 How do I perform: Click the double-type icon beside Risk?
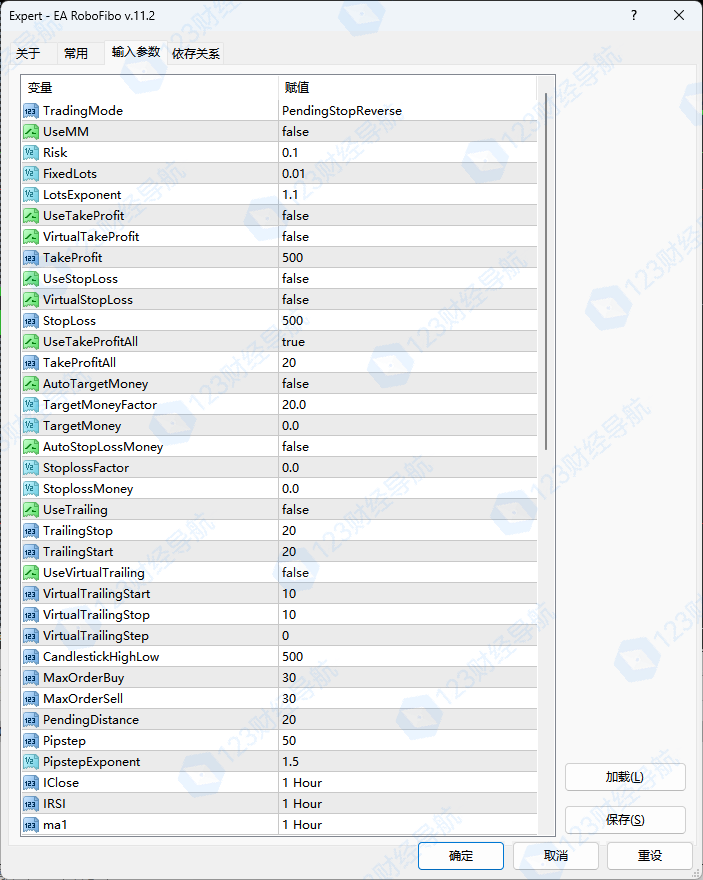pyautogui.click(x=31, y=153)
